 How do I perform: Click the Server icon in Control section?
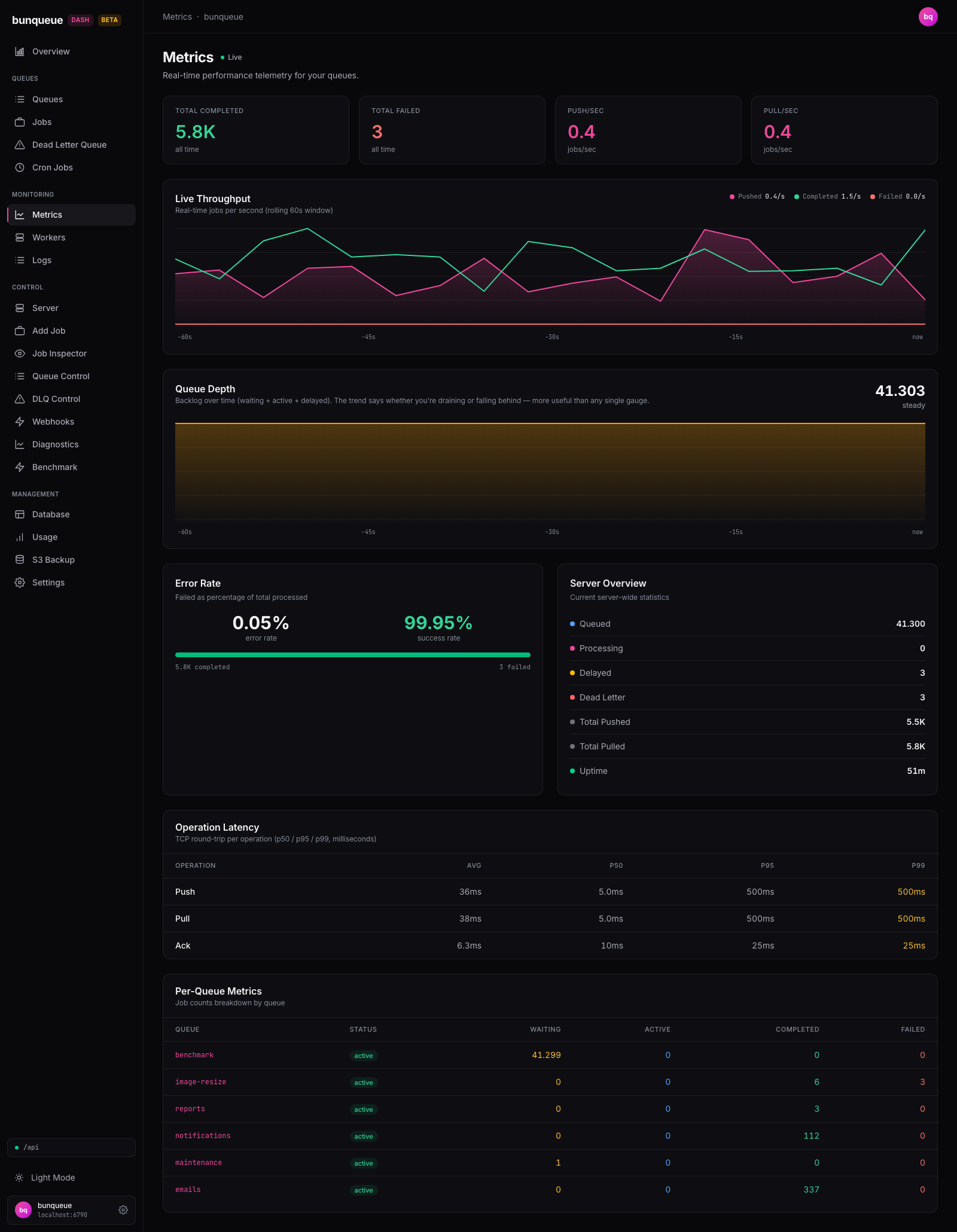(20, 308)
